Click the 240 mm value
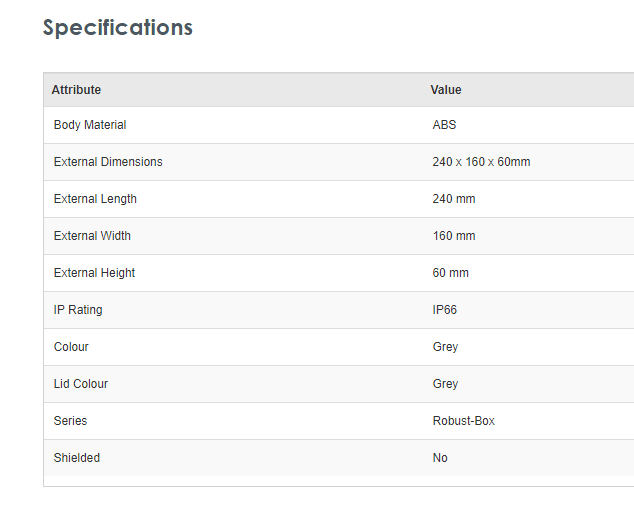This screenshot has height=511, width=634. coord(454,199)
